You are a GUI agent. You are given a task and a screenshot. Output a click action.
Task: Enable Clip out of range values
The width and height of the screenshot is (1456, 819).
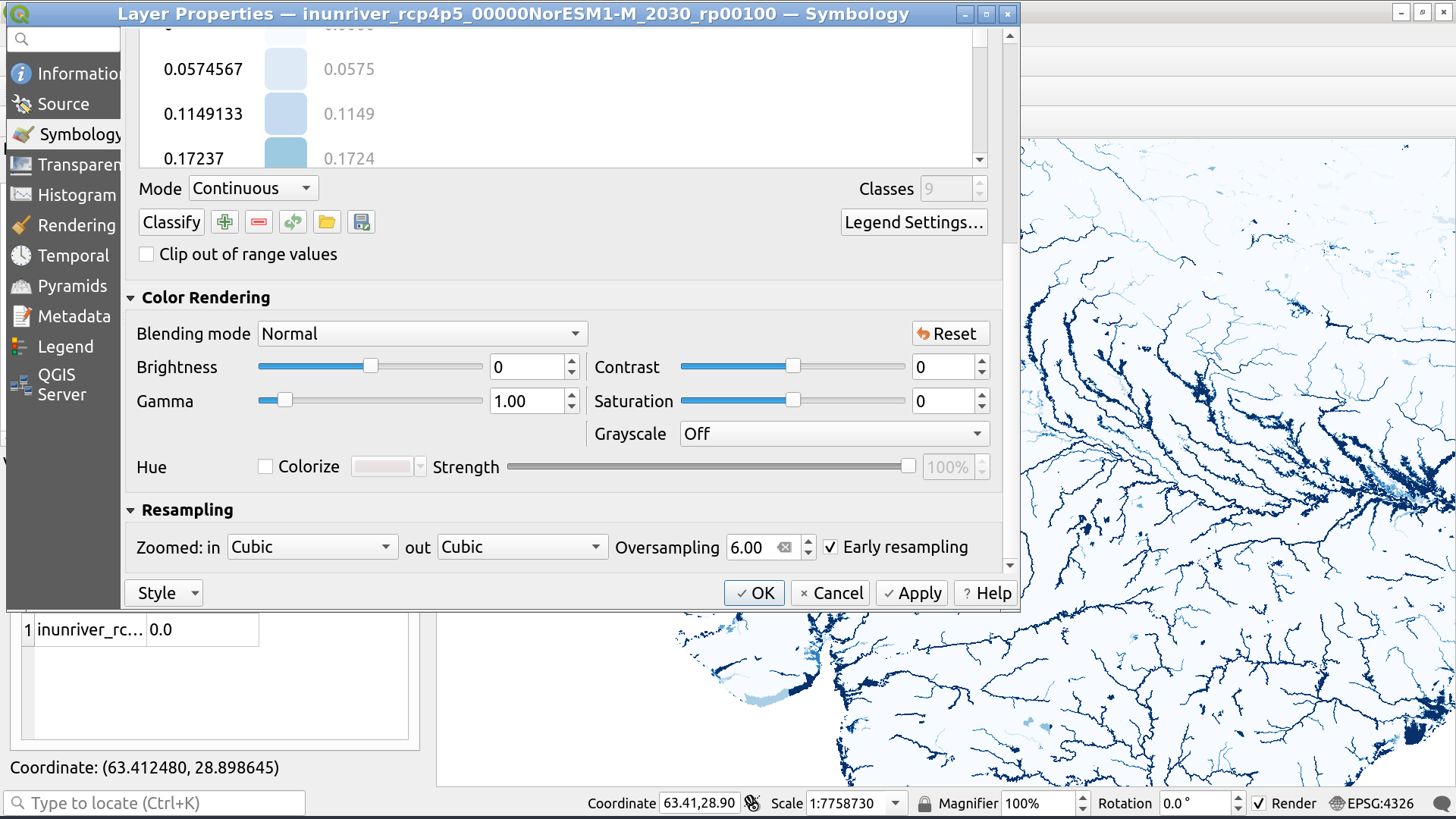146,254
